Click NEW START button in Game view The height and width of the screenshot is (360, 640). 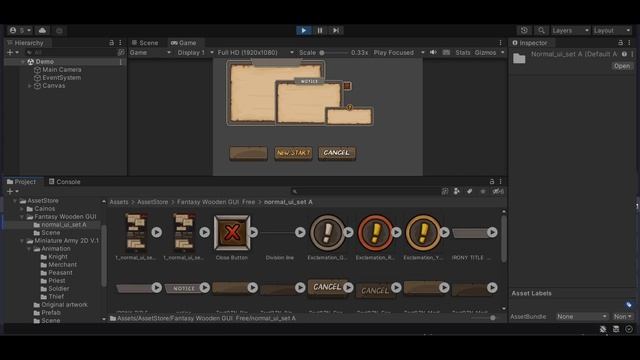click(x=293, y=153)
